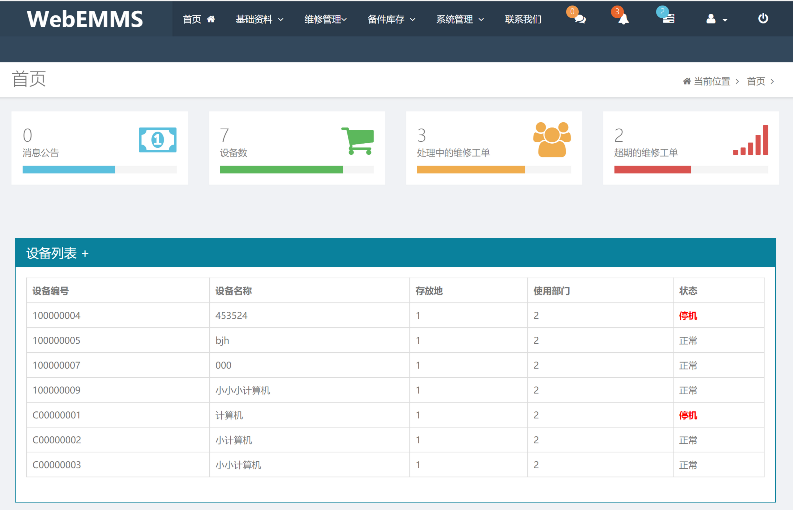Screen dimensions: 793x510
Task: Open the 备件库存 dropdown menu
Action: point(391,19)
